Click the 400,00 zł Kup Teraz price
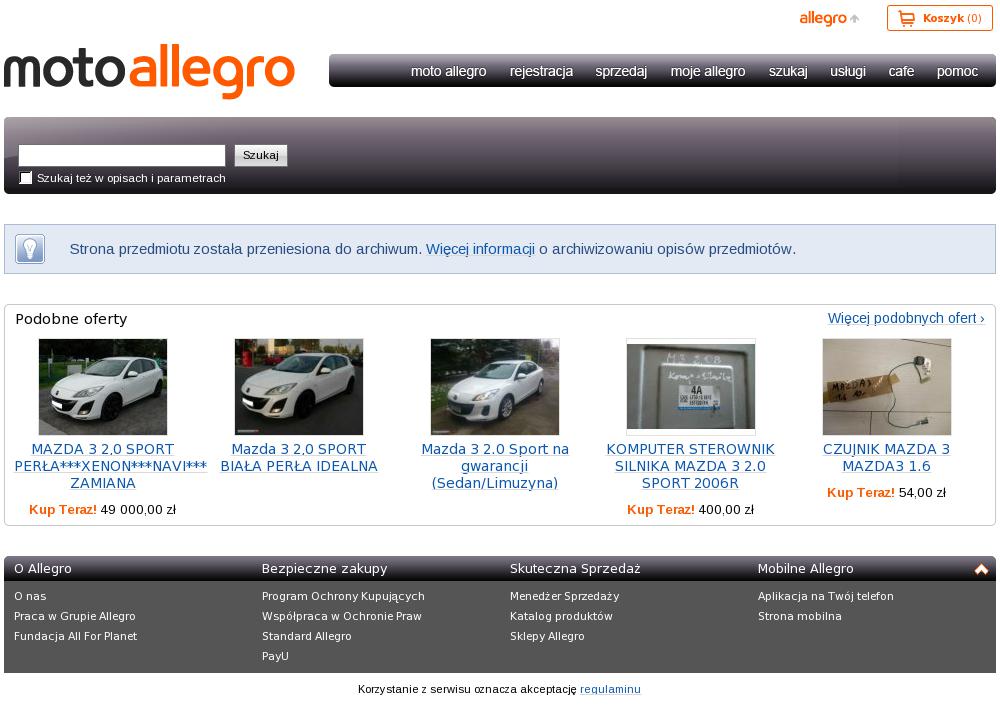 (691, 510)
